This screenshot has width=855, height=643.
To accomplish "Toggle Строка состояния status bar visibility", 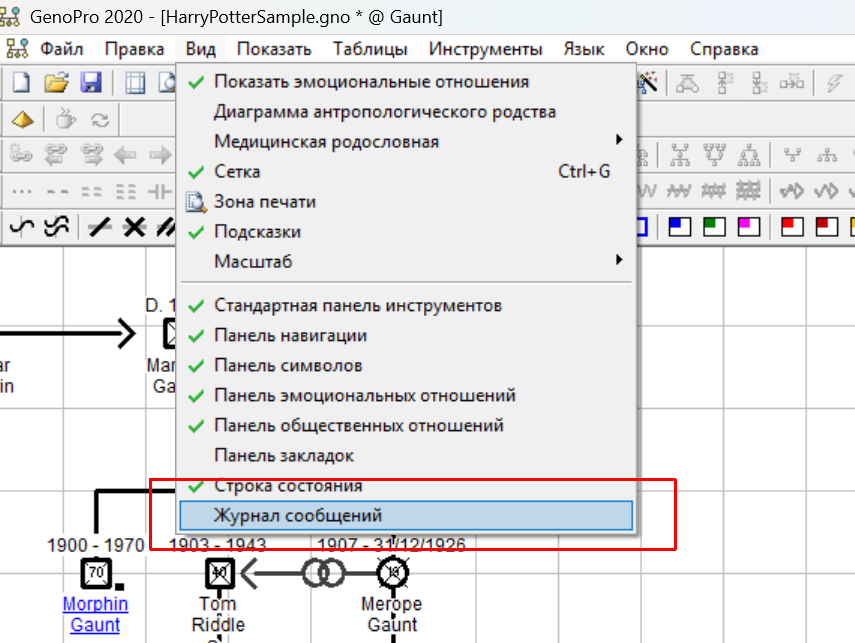I will pos(288,486).
